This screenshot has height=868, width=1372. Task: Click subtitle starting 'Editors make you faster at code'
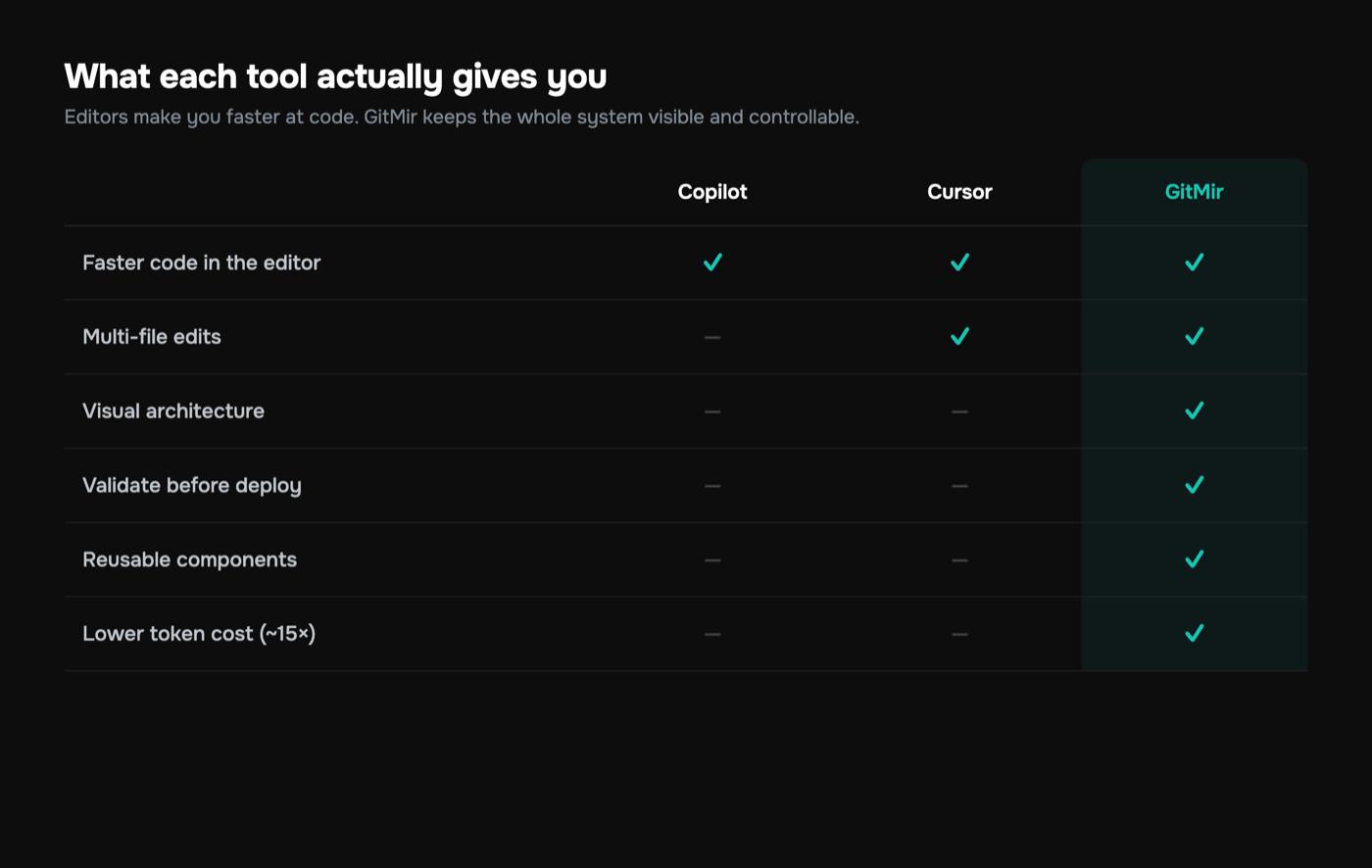pyautogui.click(x=462, y=118)
